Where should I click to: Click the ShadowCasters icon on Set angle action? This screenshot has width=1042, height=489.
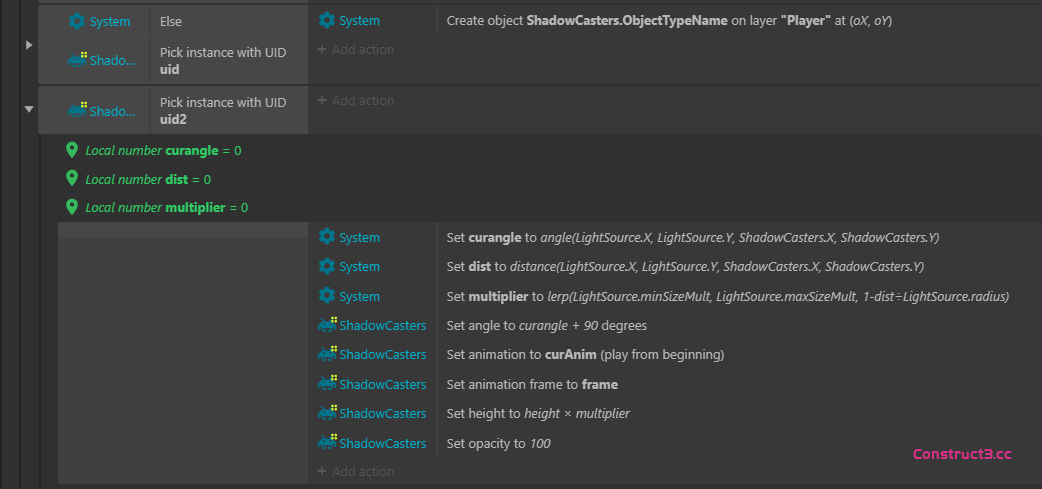coord(327,325)
